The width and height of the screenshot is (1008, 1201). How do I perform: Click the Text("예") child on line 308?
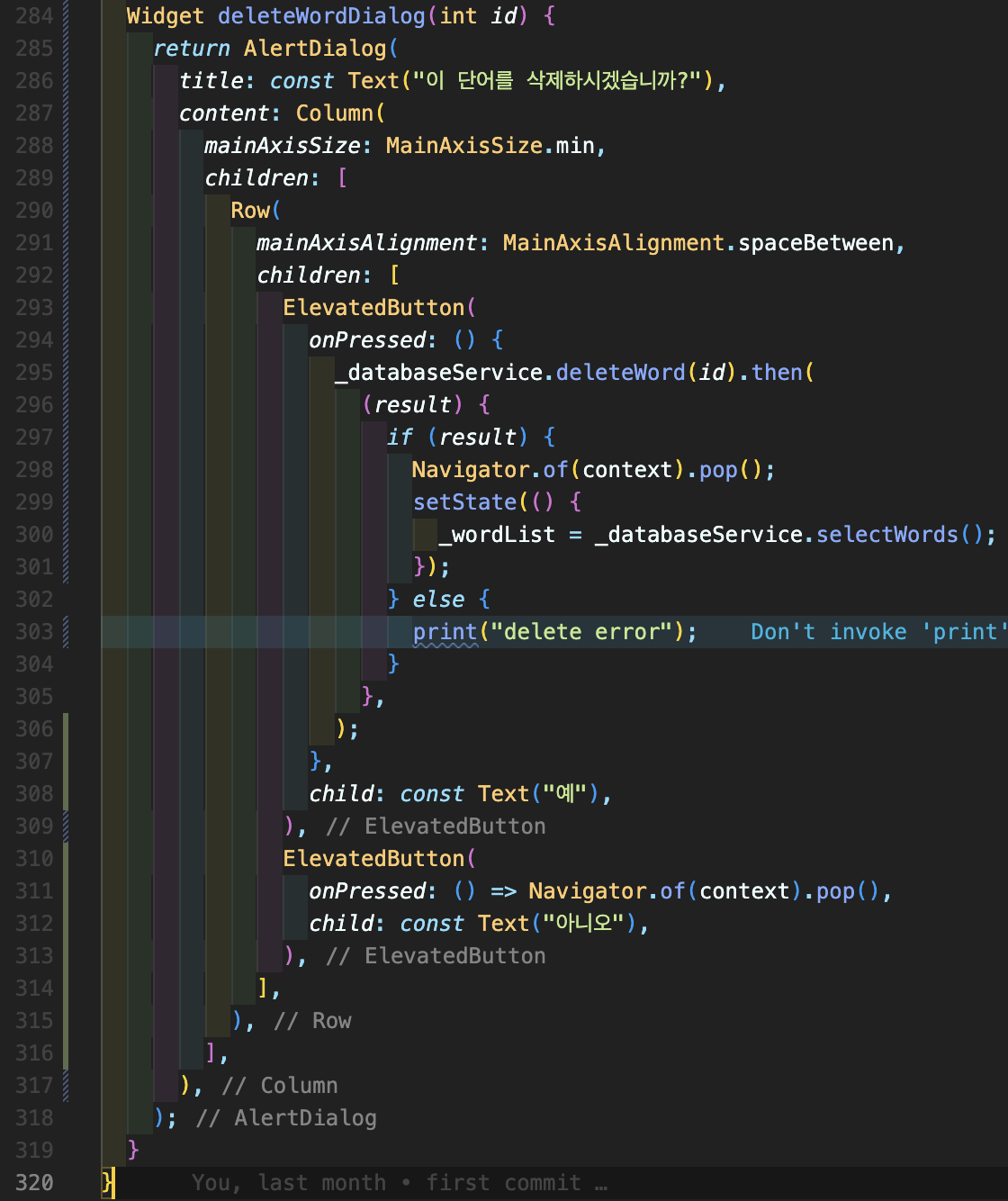coord(539,794)
